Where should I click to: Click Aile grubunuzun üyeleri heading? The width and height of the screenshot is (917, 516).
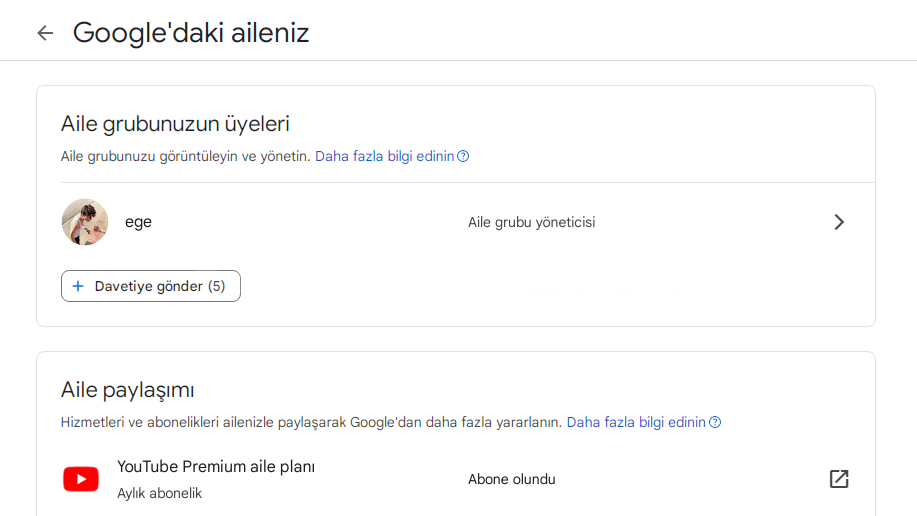(x=175, y=124)
